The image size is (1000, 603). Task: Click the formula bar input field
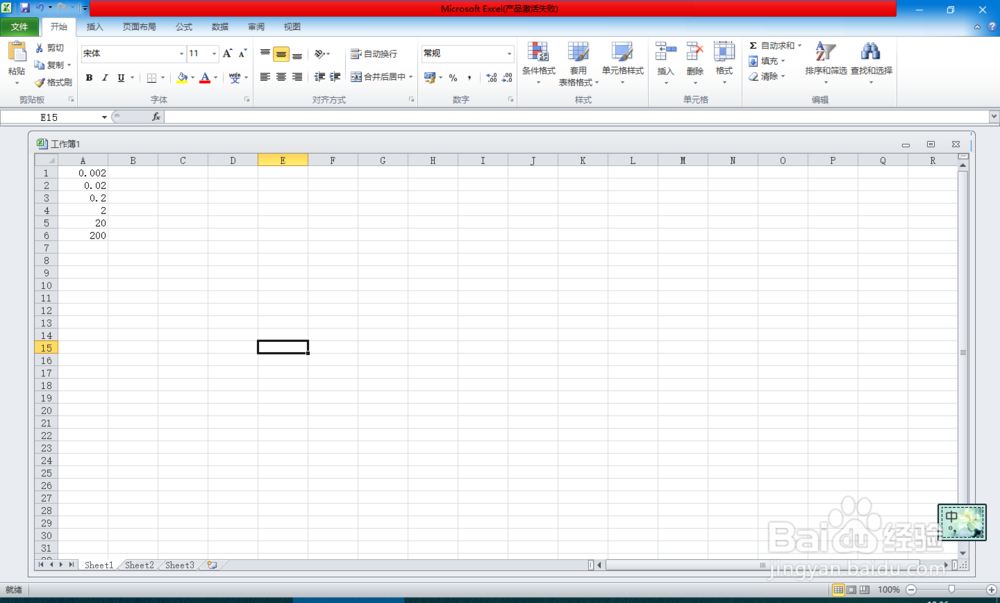tap(577, 117)
